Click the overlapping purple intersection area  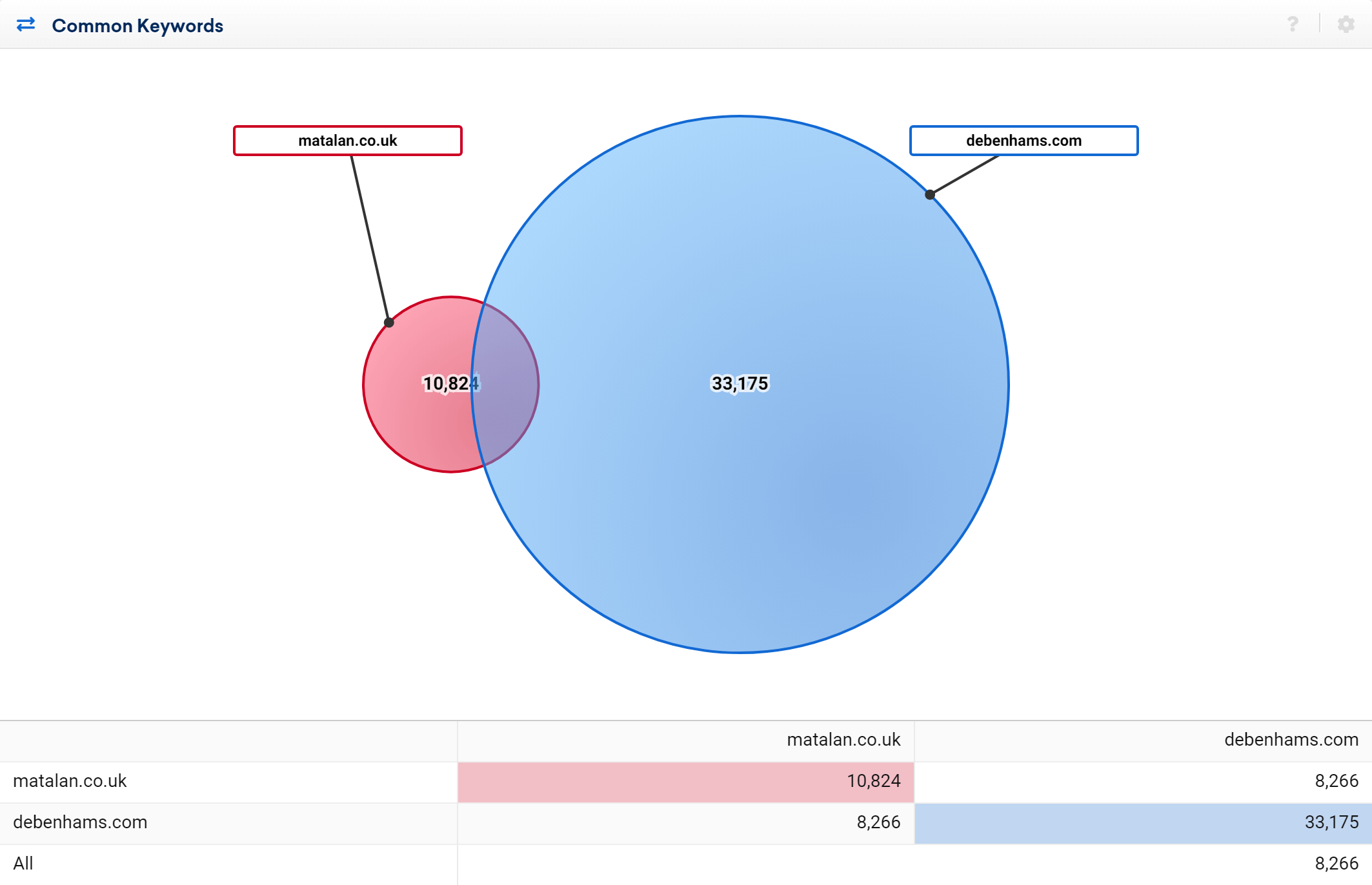click(x=507, y=384)
